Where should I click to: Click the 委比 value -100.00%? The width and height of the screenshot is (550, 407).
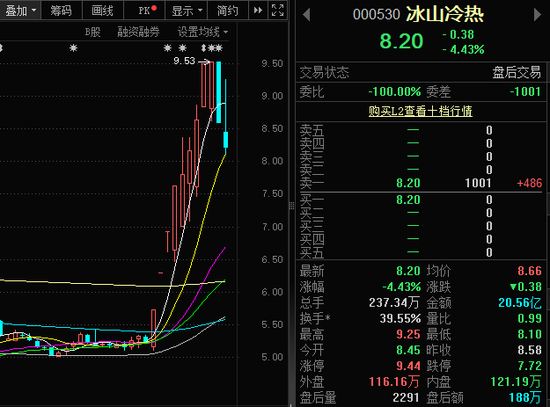point(395,92)
